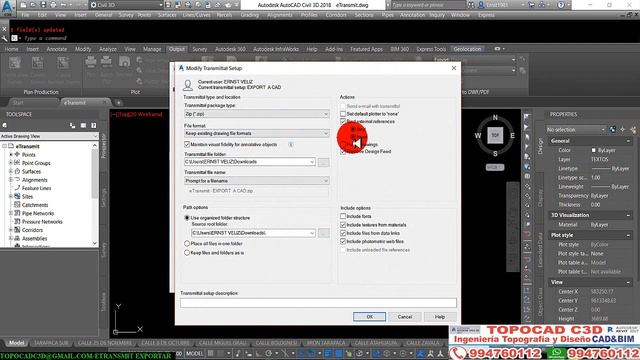
Task: Click the Alignments icon in Toolspace tree
Action: (x=17, y=180)
